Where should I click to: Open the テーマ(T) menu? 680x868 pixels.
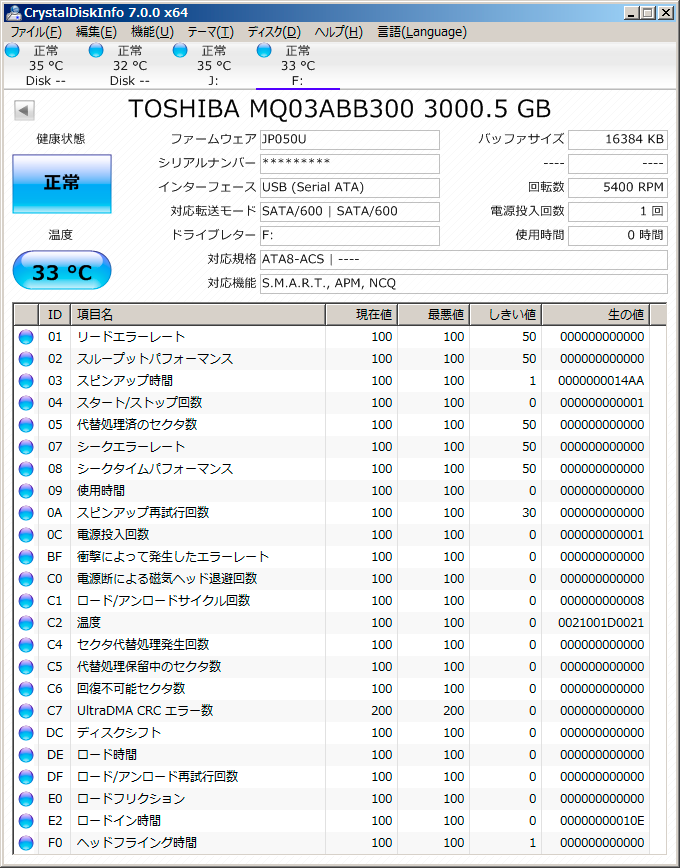tap(210, 32)
